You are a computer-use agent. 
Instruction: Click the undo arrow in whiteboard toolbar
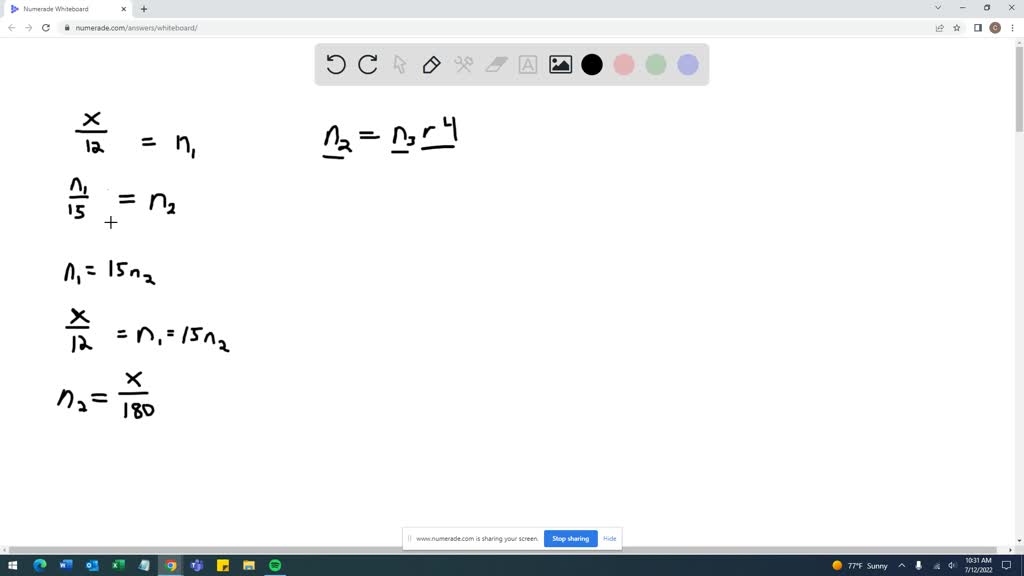click(336, 65)
